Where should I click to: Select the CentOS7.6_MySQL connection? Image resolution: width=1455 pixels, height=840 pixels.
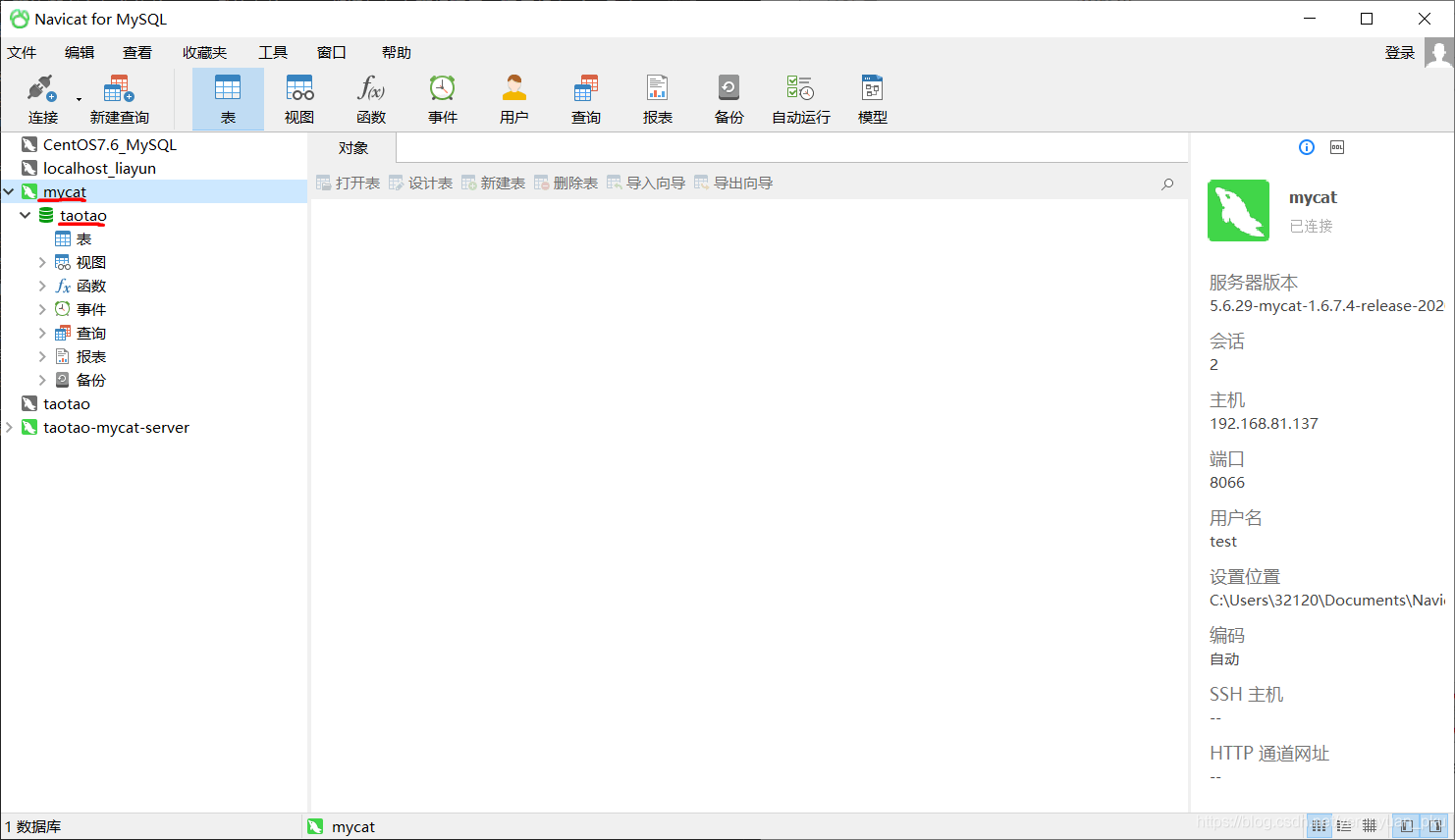(x=110, y=144)
